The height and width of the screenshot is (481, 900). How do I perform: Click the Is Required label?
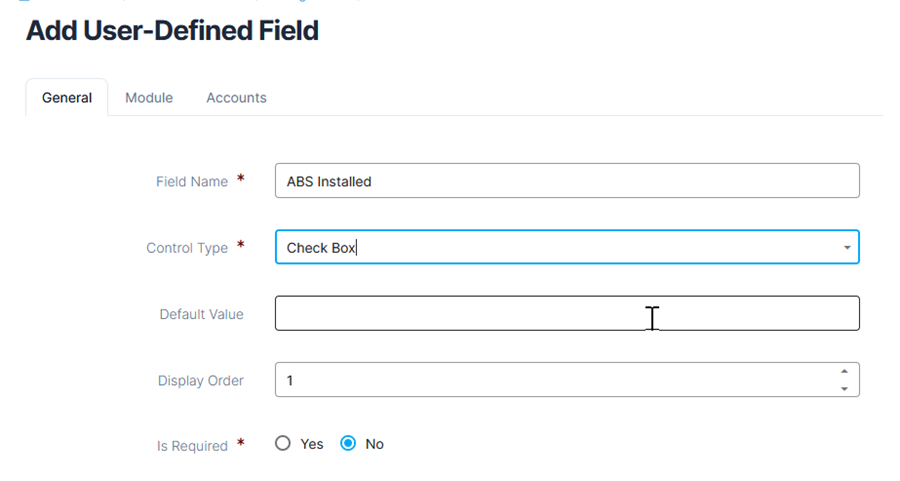pyautogui.click(x=192, y=446)
